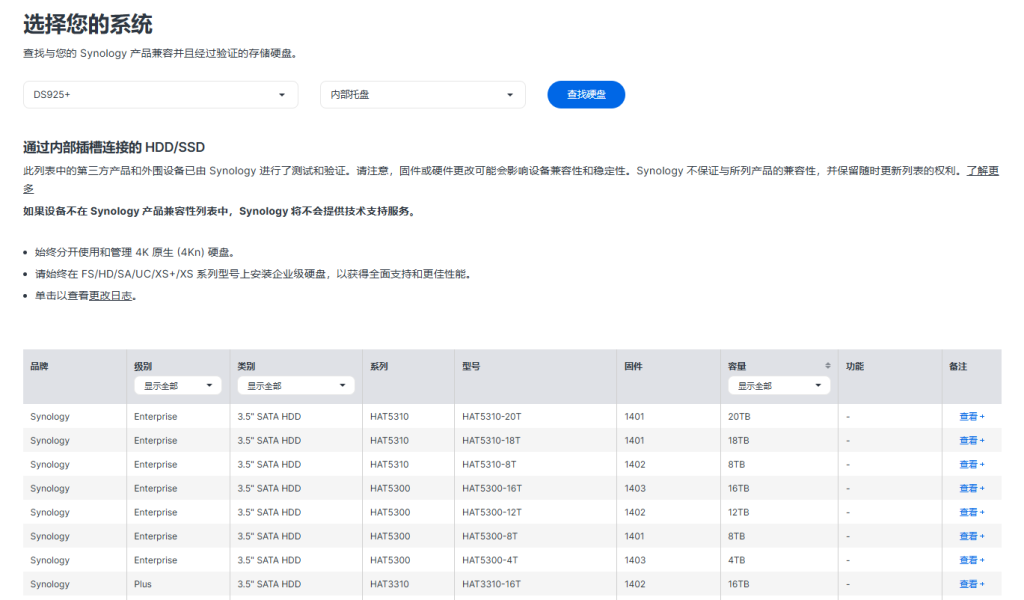
Task: View notes for HAT5310-18T row
Action: pos(971,441)
